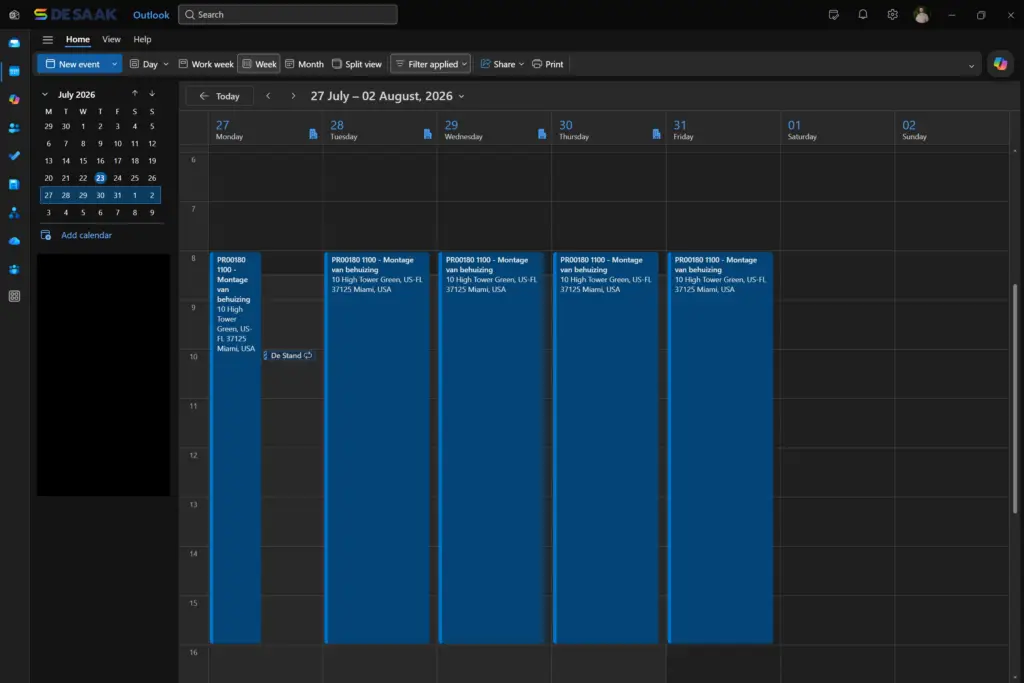Create a New event
The width and height of the screenshot is (1024, 683).
tap(72, 64)
